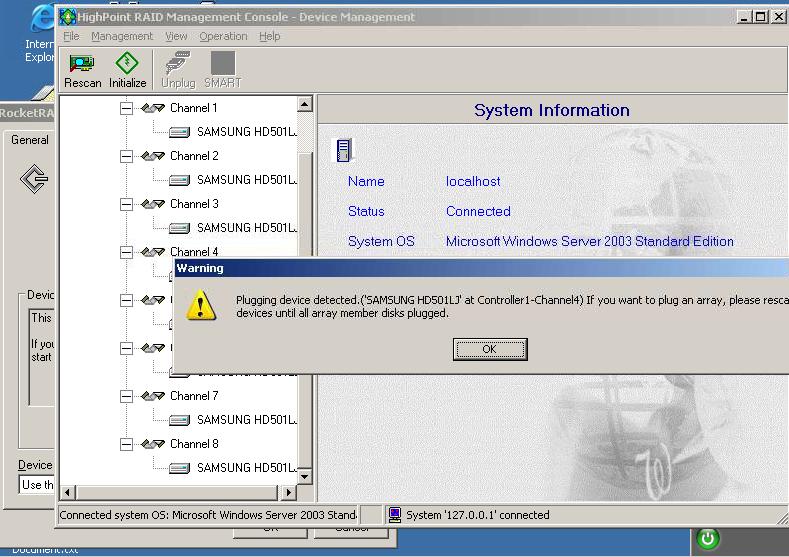This screenshot has height=557, width=789.
Task: Click OK in the Warning dialog
Action: tap(490, 349)
